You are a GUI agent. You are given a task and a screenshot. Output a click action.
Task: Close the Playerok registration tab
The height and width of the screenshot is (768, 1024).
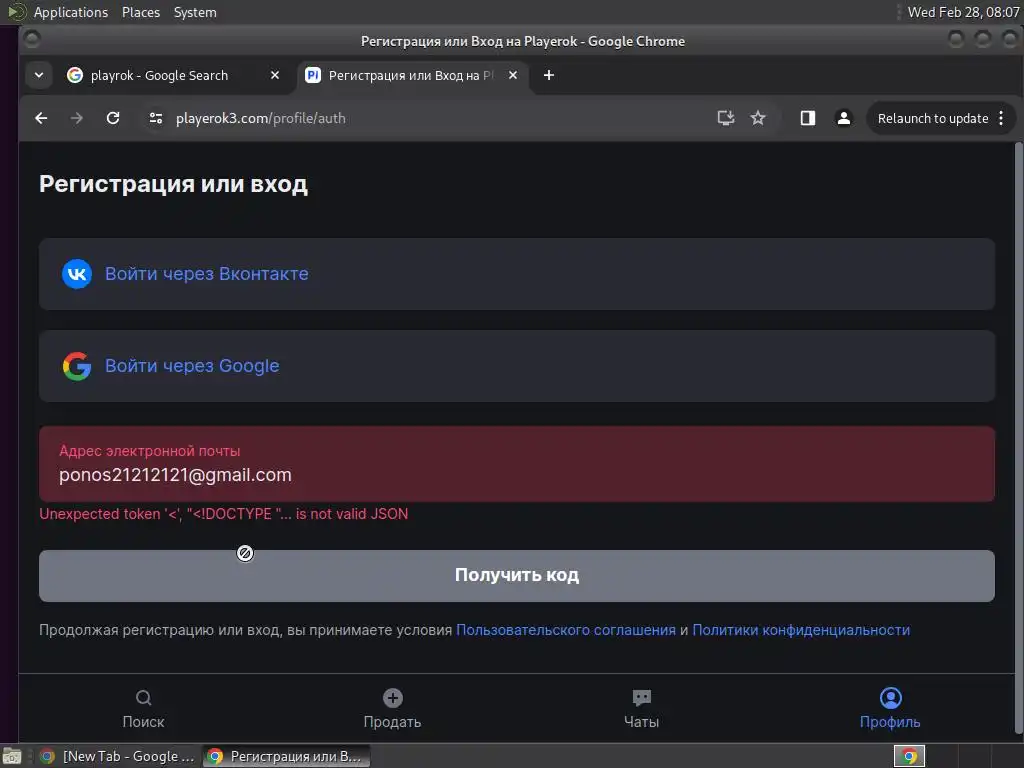coord(513,75)
